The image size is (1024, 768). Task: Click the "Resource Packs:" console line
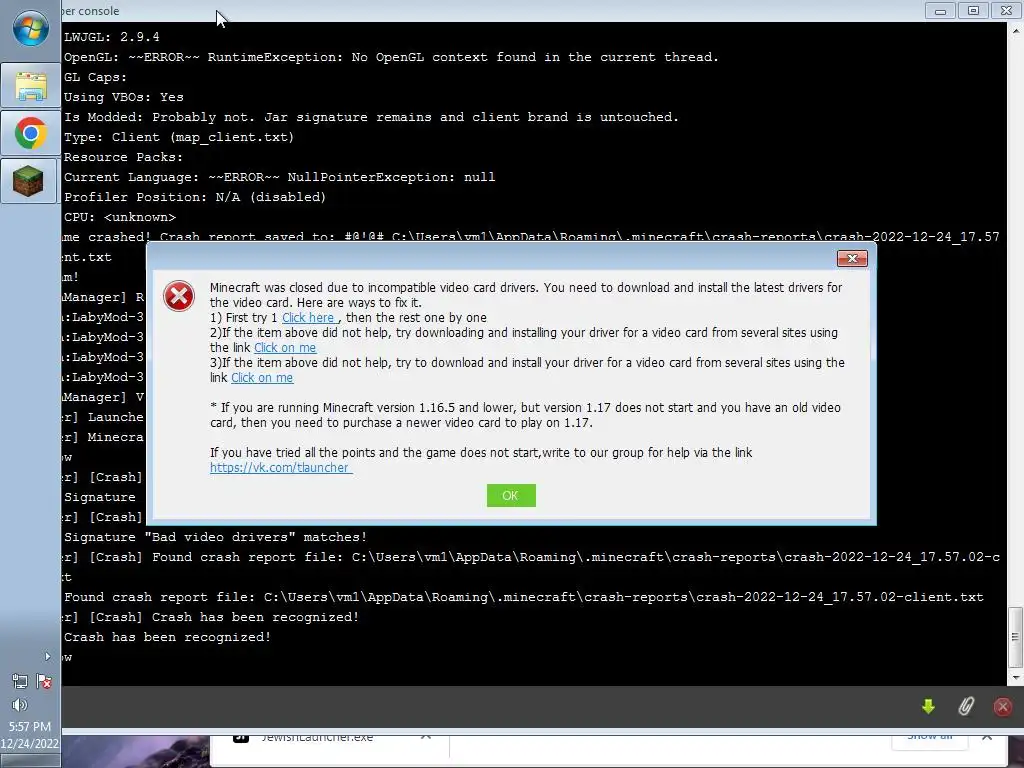[x=123, y=157]
